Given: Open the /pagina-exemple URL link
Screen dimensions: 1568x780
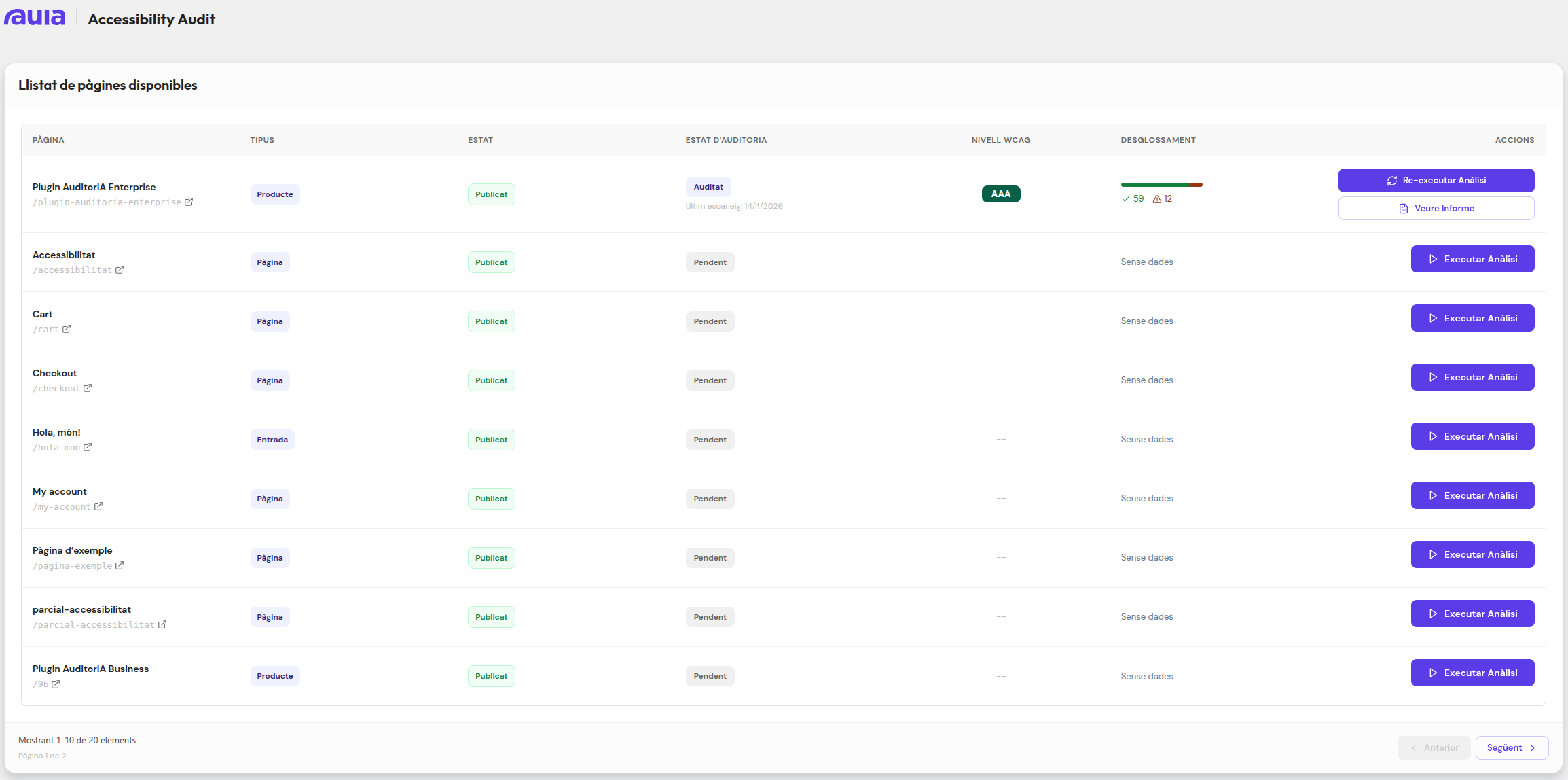Looking at the screenshot, I should [x=73, y=566].
